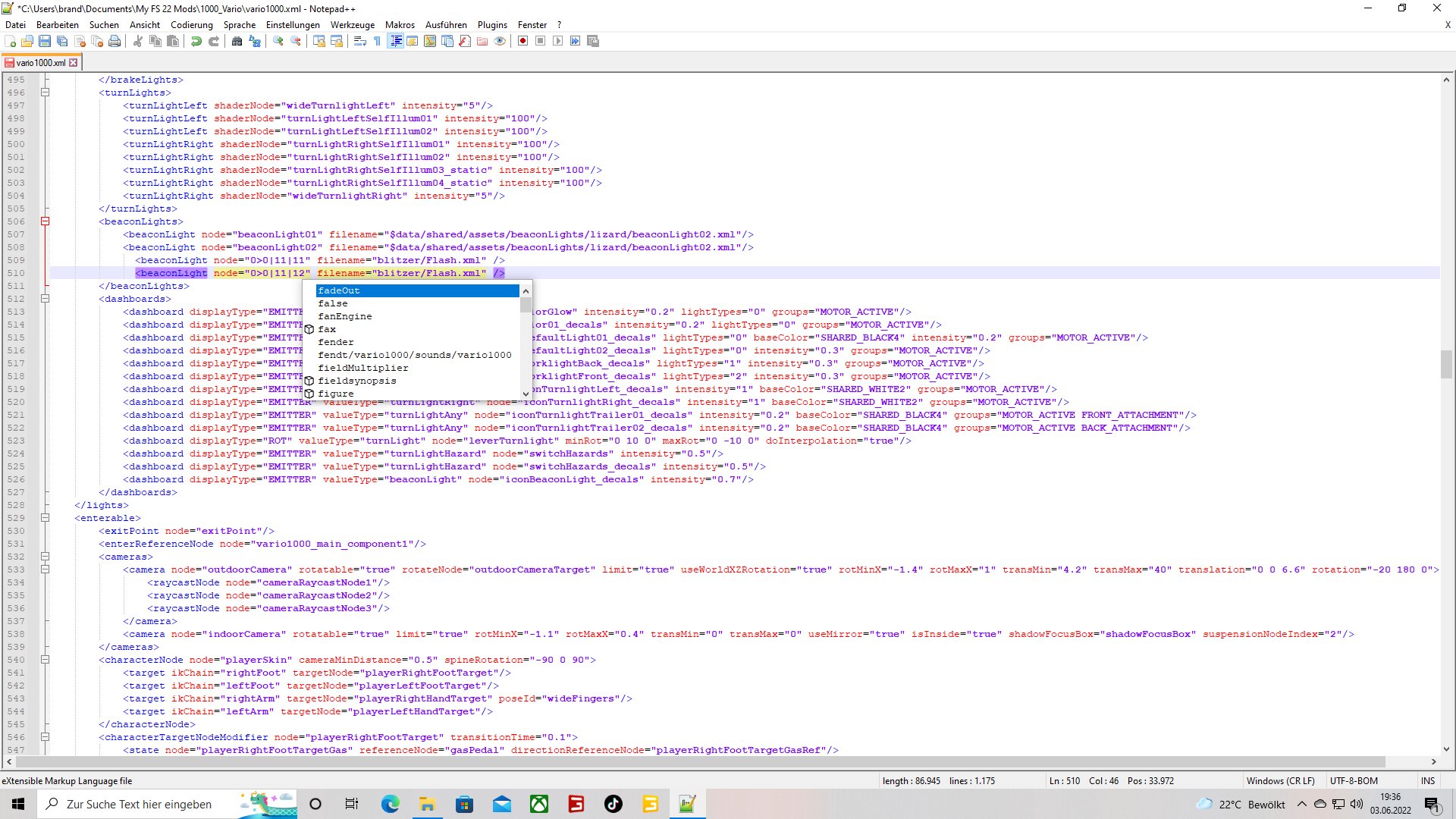Collapse the dashboards fold marker

(45, 299)
